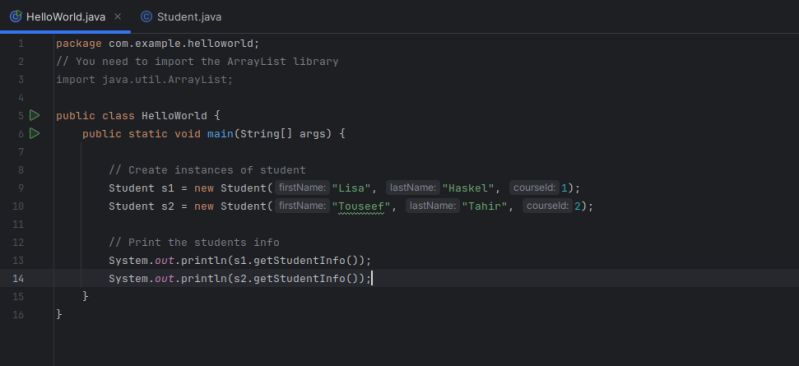This screenshot has height=366, width=799.
Task: Click the main method name
Action: point(220,134)
